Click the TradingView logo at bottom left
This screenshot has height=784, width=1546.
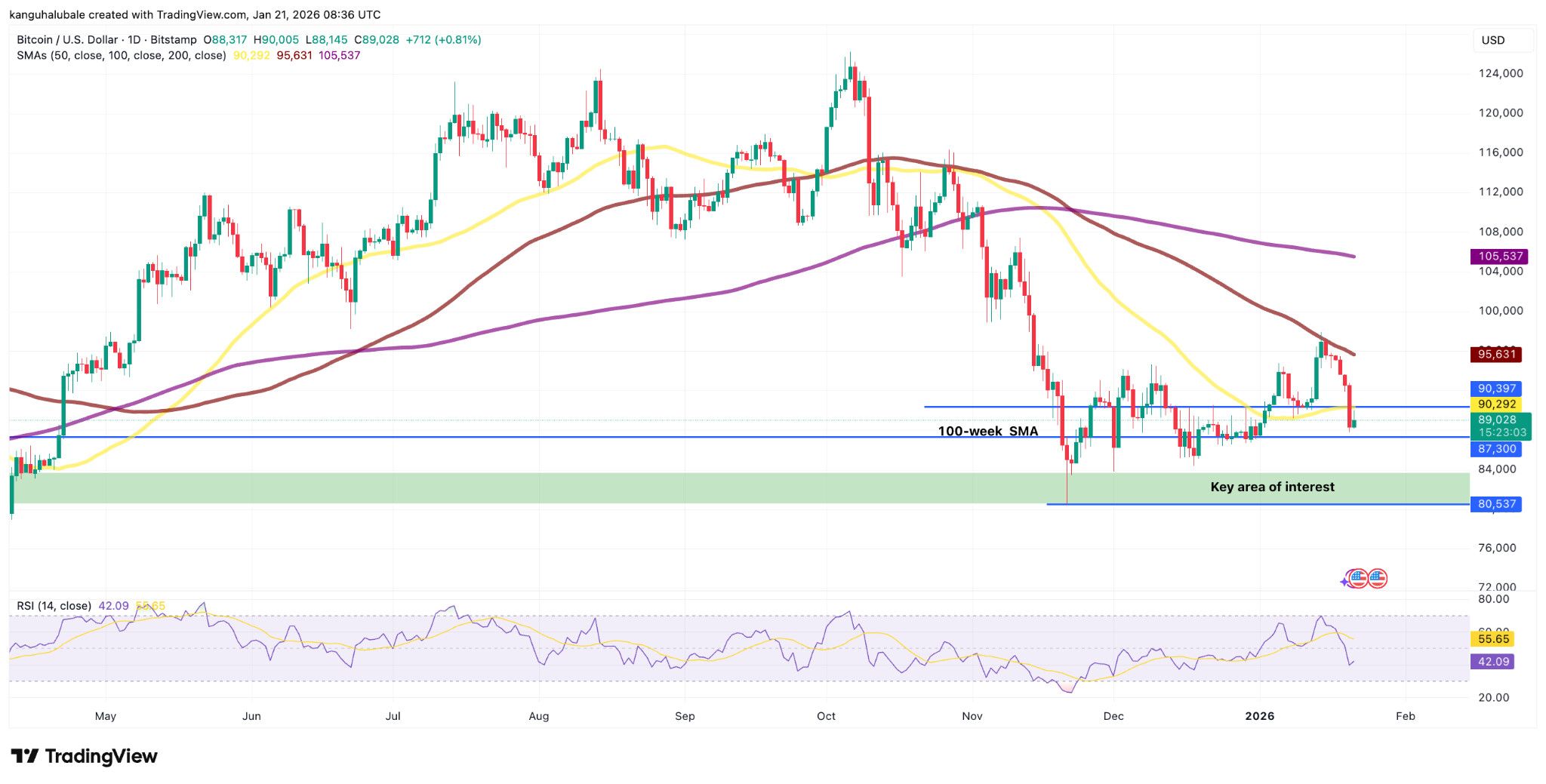pos(84,756)
